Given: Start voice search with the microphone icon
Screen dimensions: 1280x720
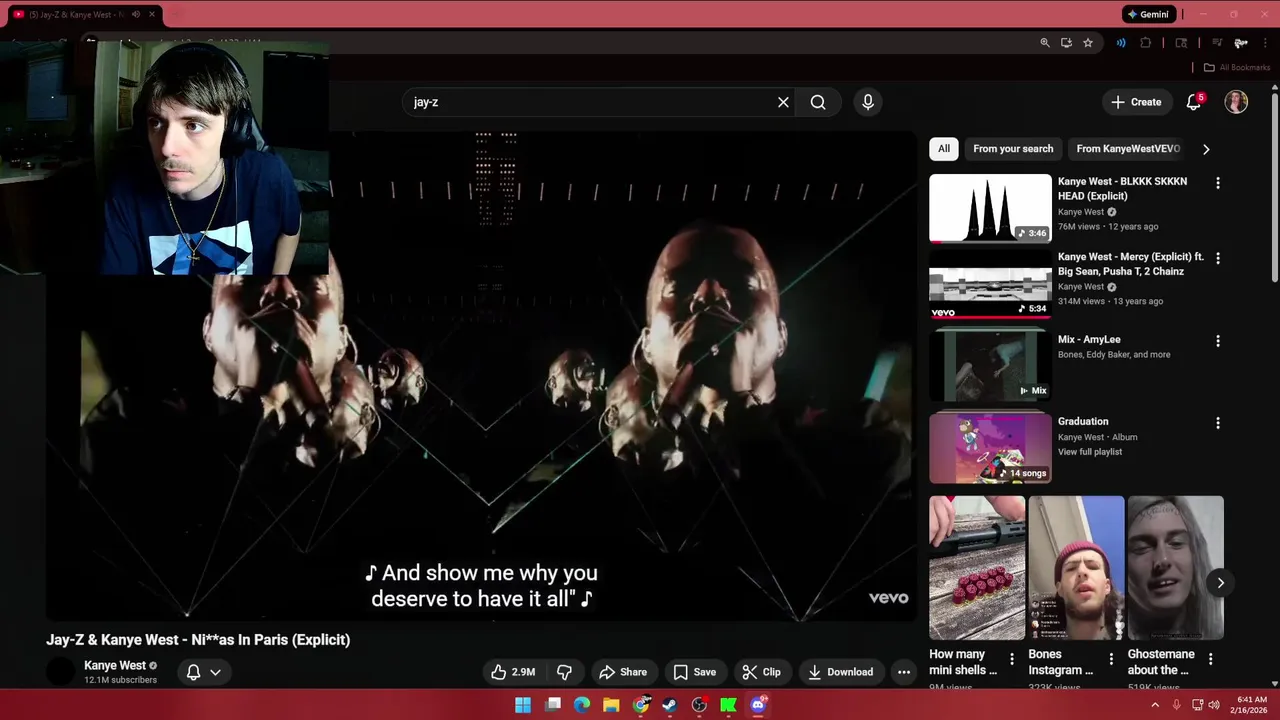Looking at the screenshot, I should tap(868, 102).
